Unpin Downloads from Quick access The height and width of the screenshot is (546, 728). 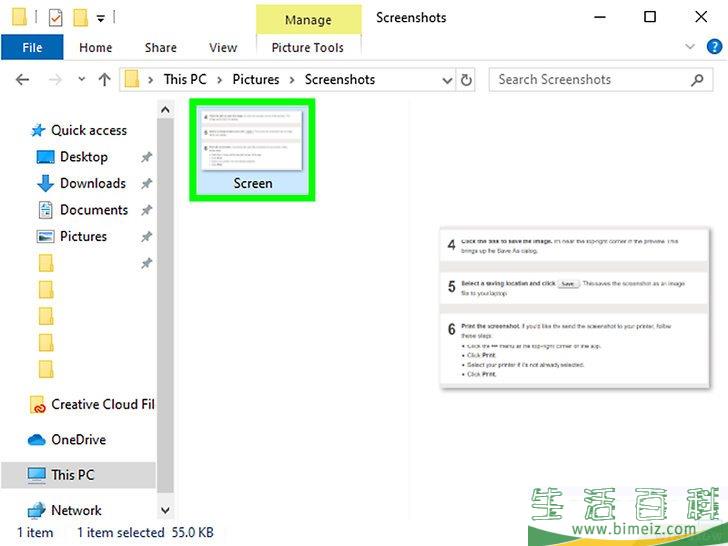(146, 184)
